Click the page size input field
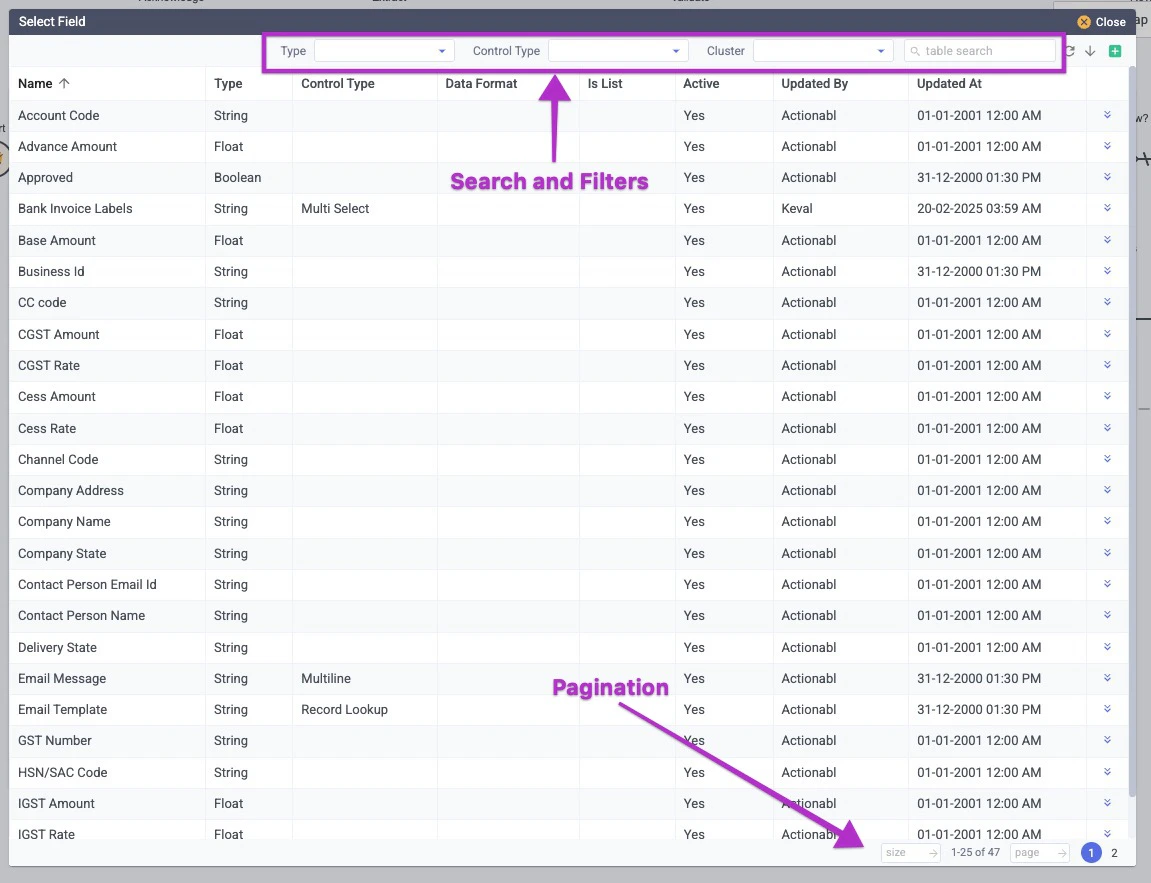The height and width of the screenshot is (883, 1151). pos(911,853)
